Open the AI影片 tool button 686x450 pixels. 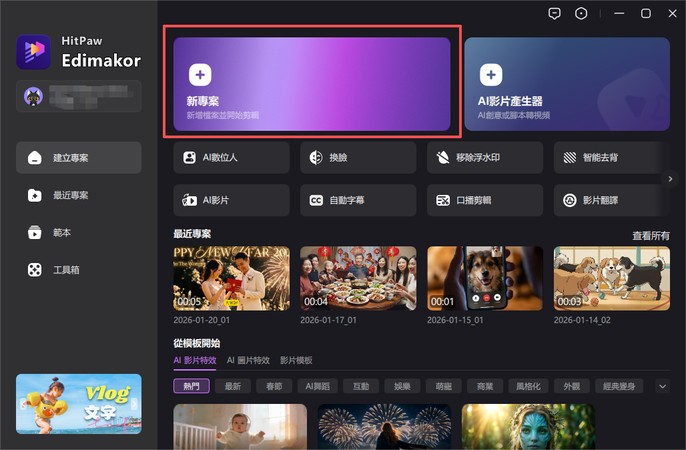click(231, 200)
